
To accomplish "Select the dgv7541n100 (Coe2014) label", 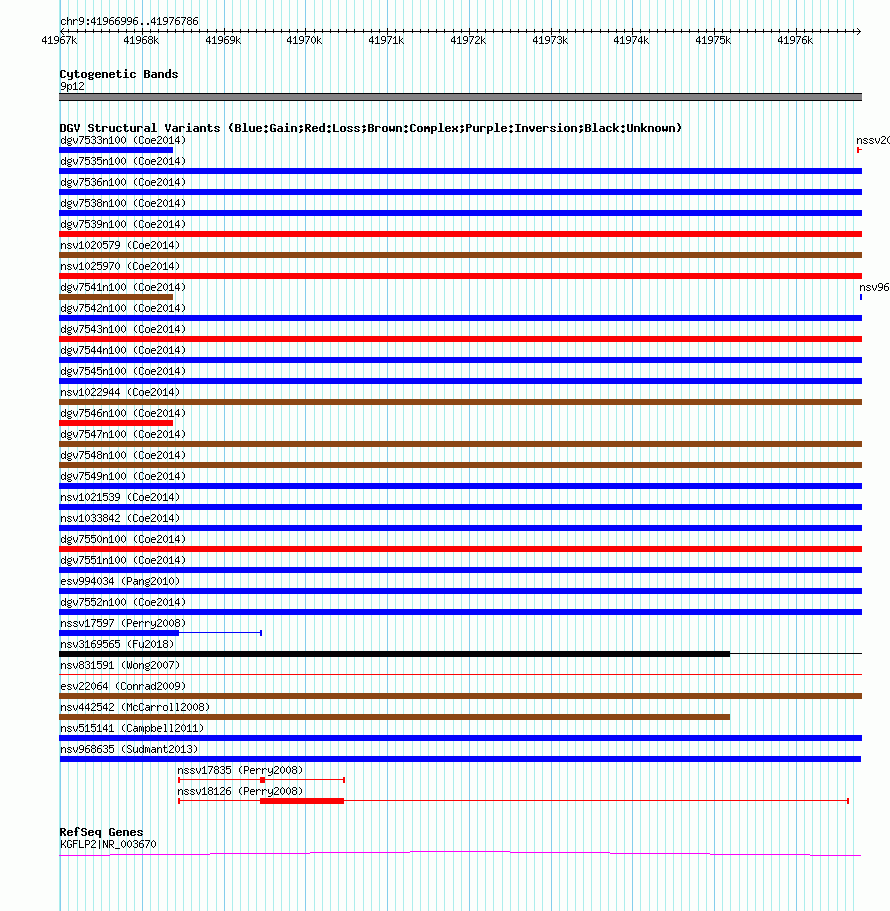I will pos(123,287).
